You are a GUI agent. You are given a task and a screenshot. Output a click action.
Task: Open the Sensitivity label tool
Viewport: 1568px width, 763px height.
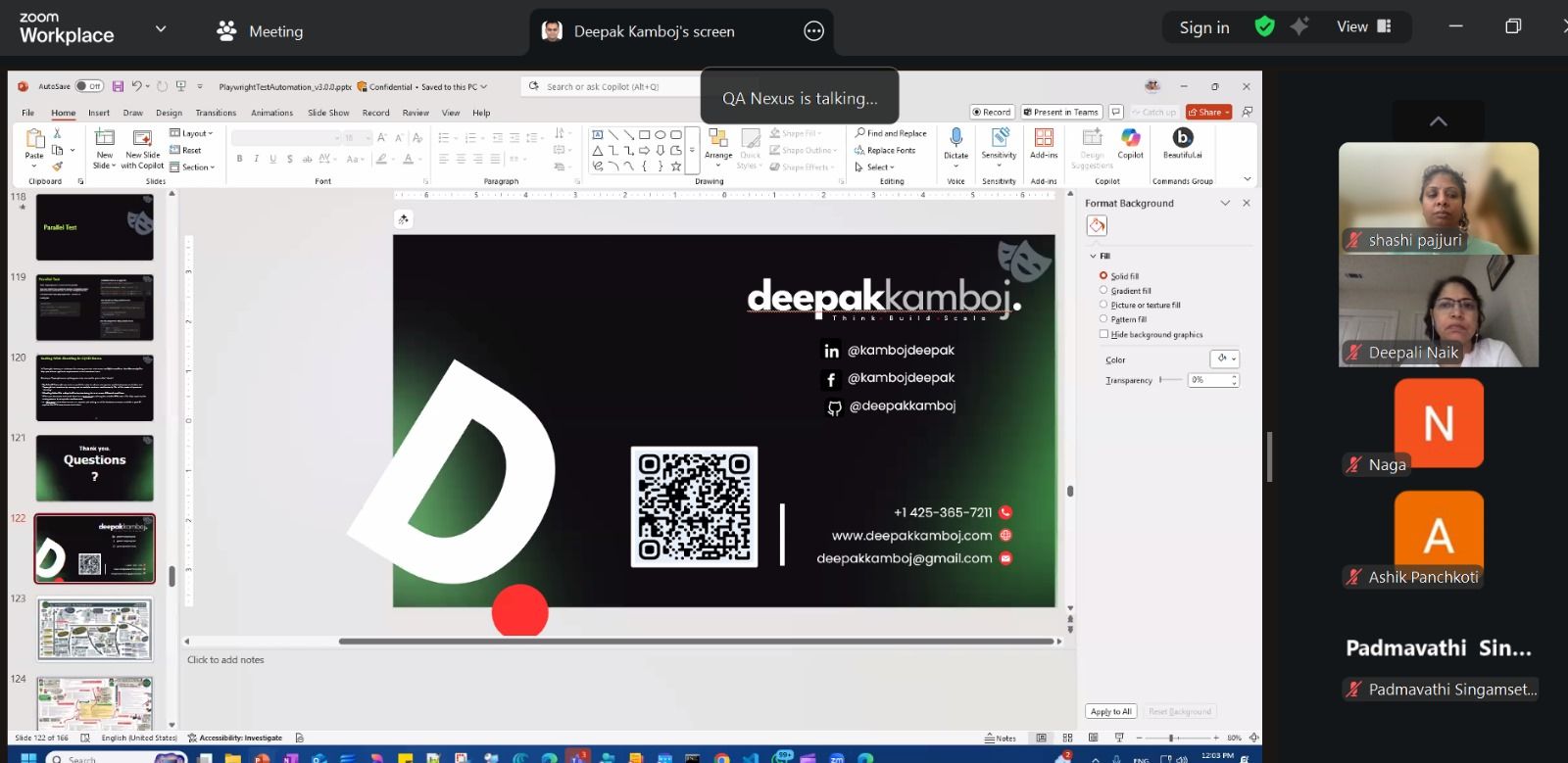coord(999,143)
